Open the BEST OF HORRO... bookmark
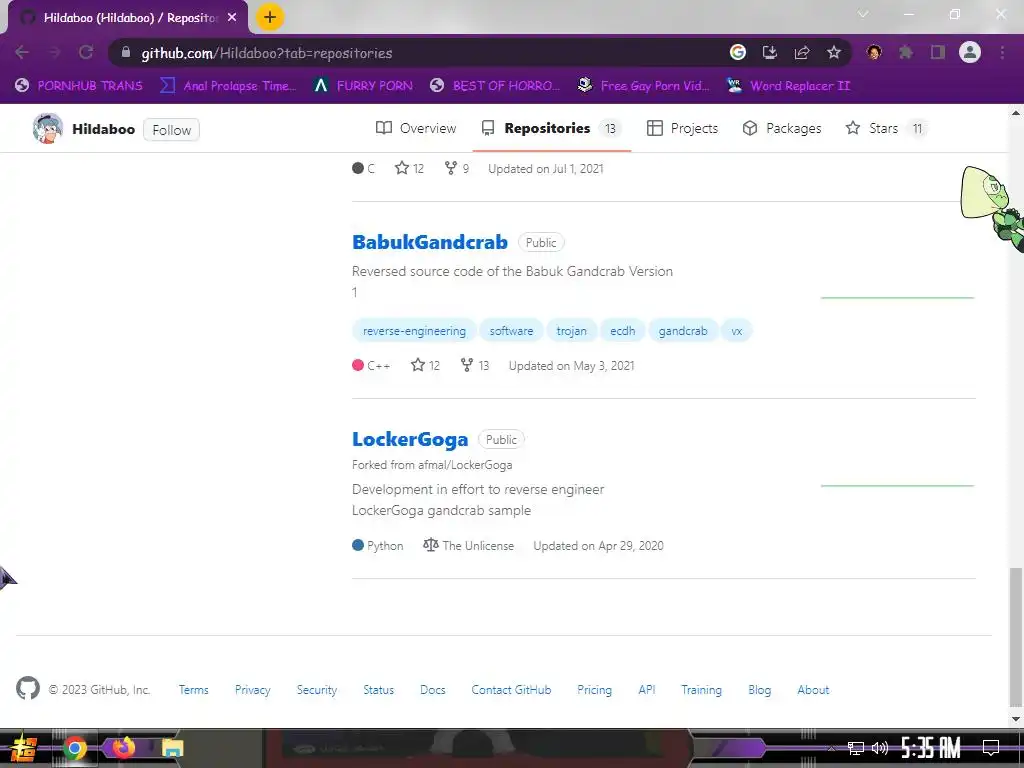Screen dimensions: 1024x768 [x=495, y=86]
